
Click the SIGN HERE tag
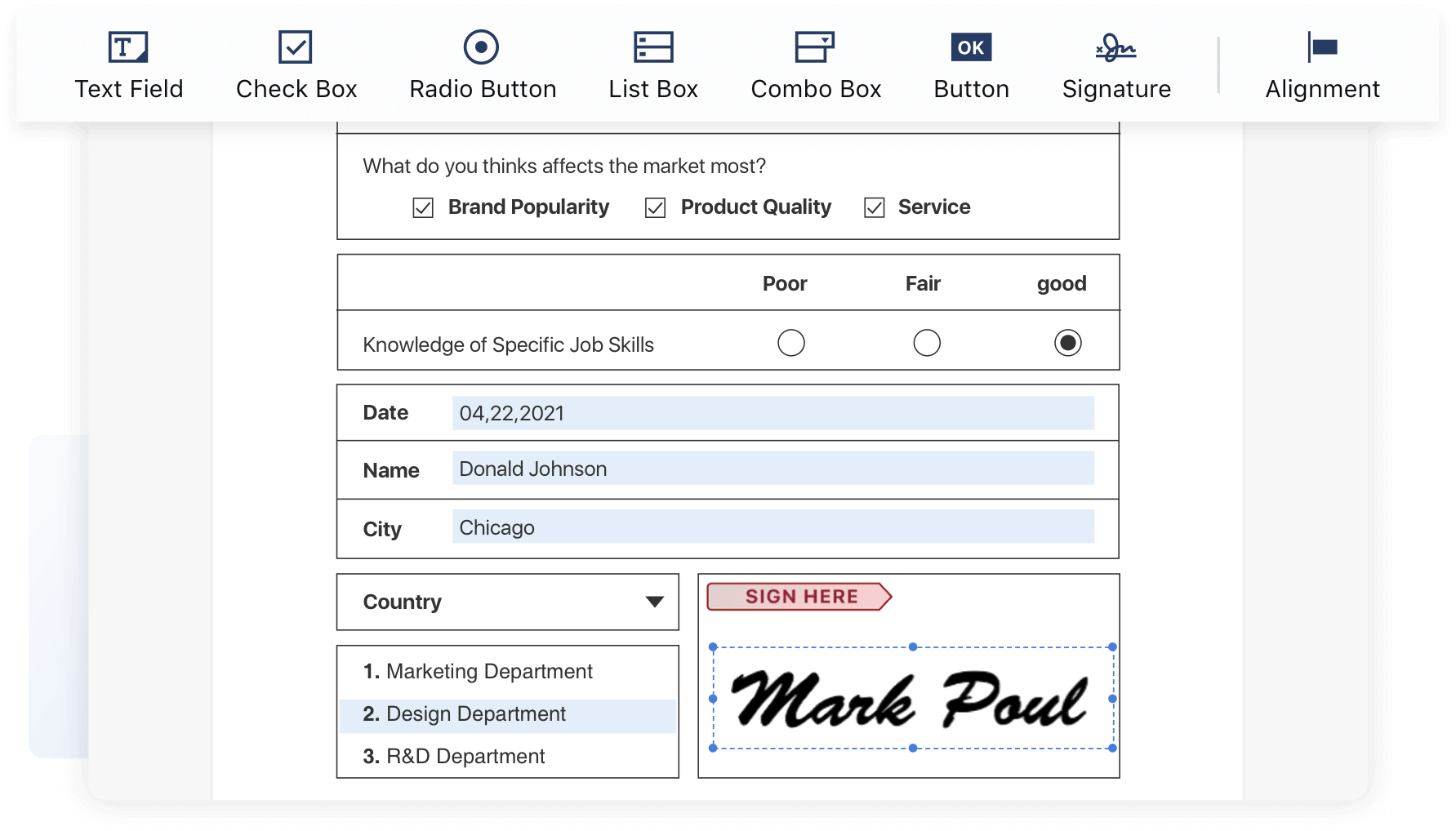pyautogui.click(x=799, y=597)
